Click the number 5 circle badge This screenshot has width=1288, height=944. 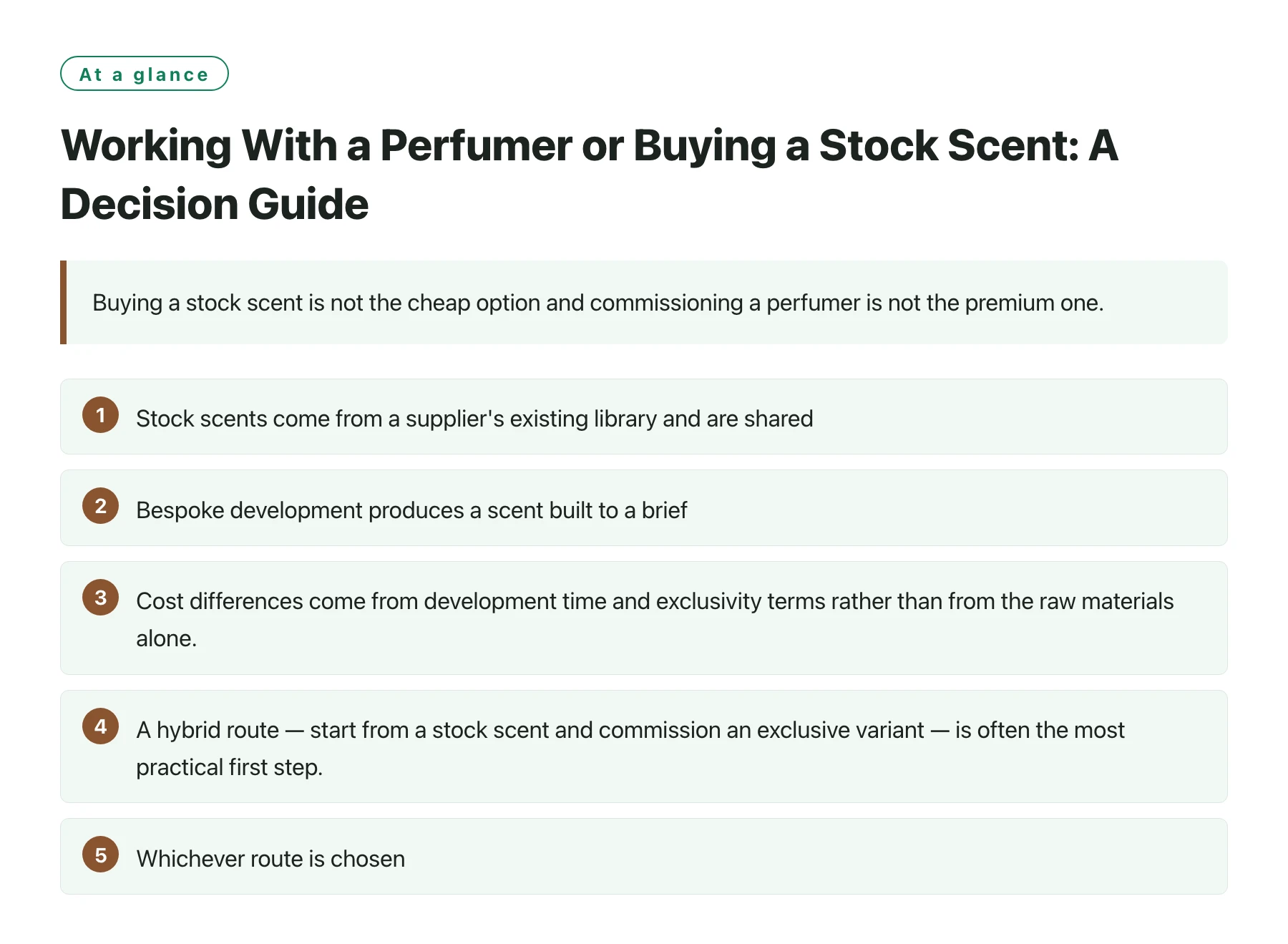point(100,855)
